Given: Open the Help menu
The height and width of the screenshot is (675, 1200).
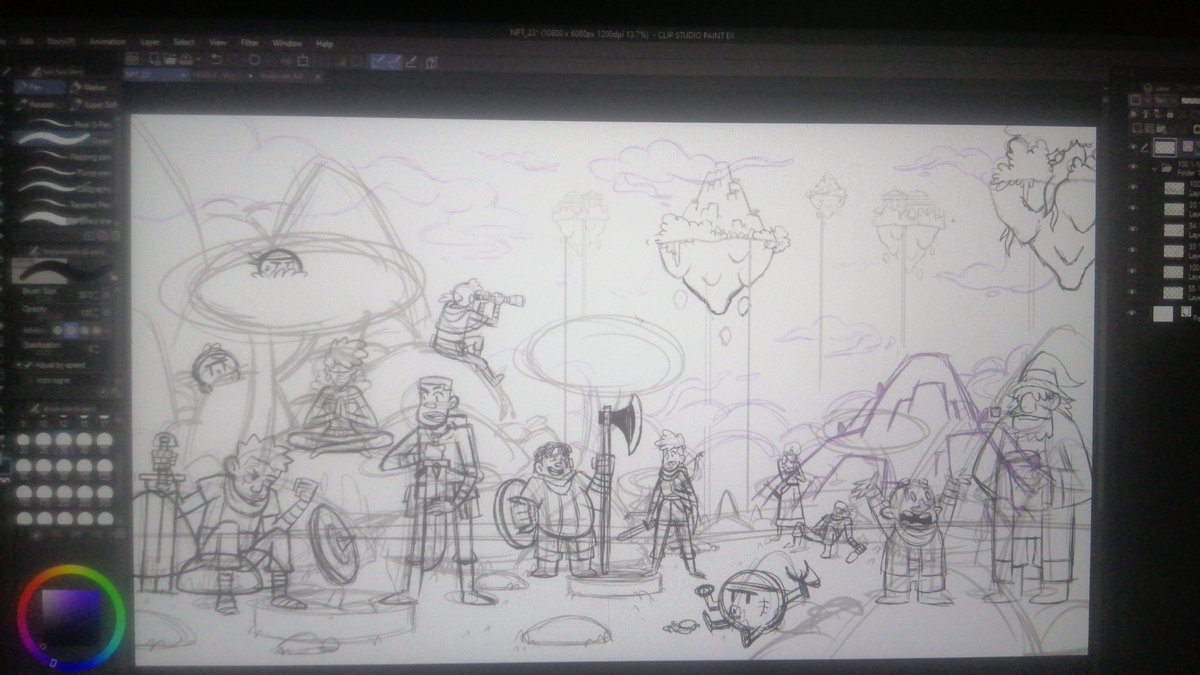Looking at the screenshot, I should (x=324, y=43).
